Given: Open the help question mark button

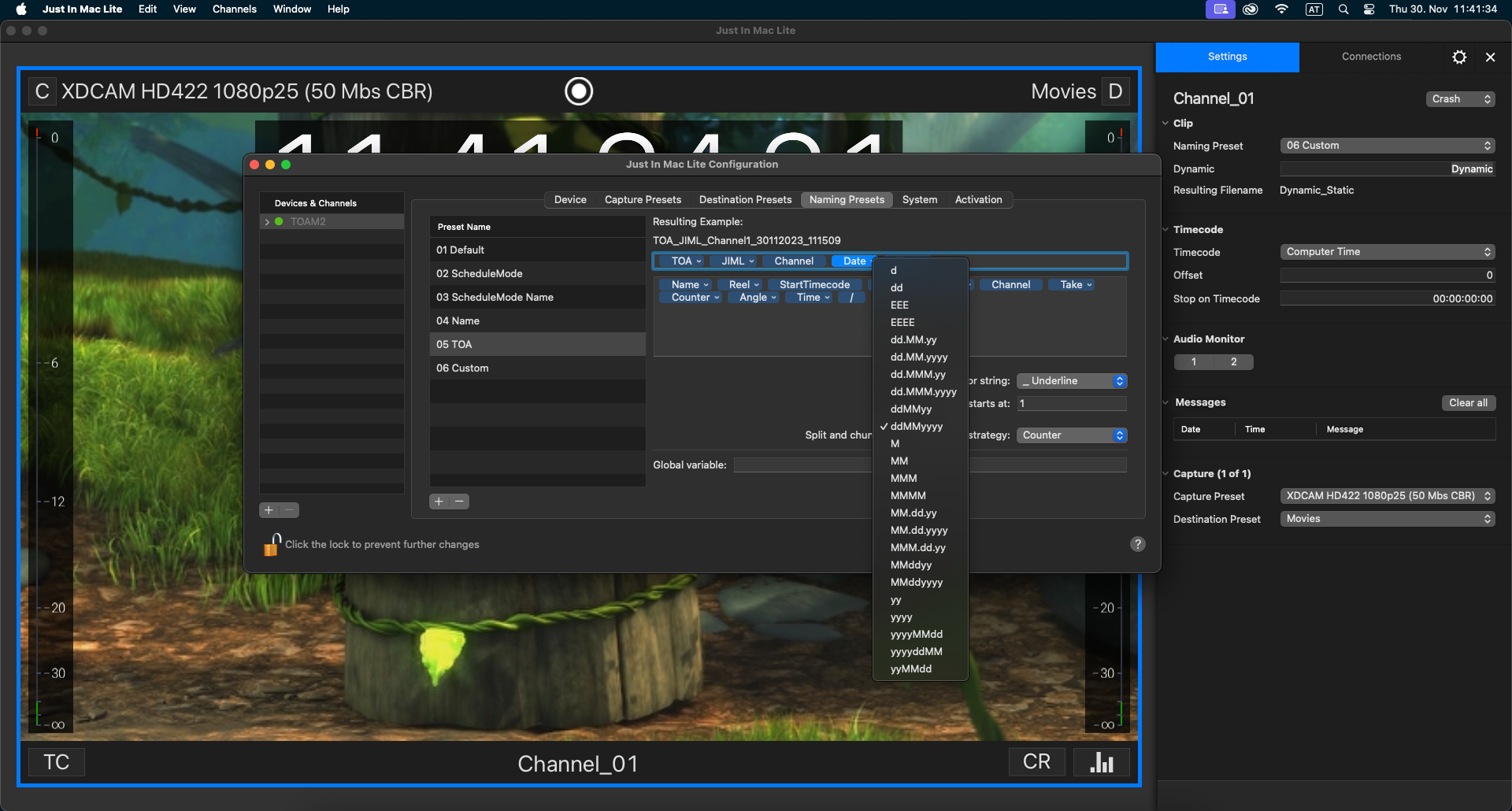Looking at the screenshot, I should [x=1138, y=544].
